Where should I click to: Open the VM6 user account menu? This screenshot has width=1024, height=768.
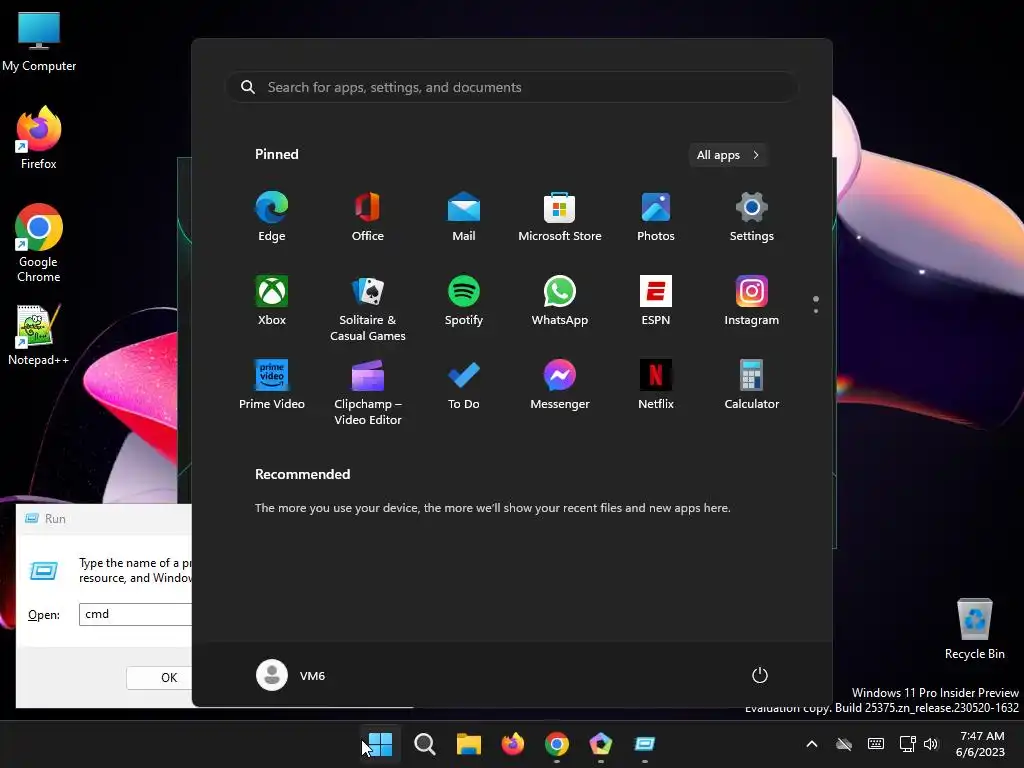[291, 675]
